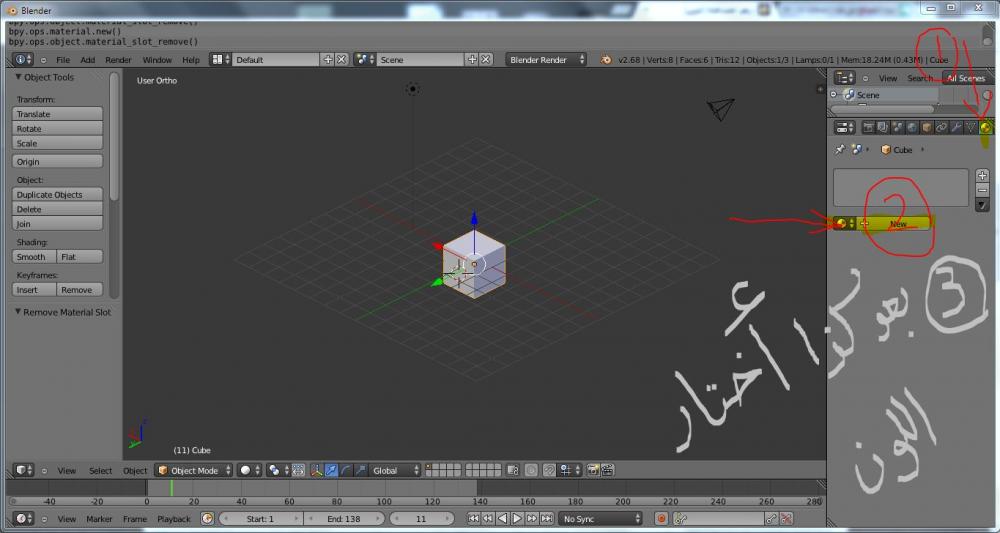The width and height of the screenshot is (1000, 533).
Task: Open the Add menu in Info header
Action: [87, 60]
